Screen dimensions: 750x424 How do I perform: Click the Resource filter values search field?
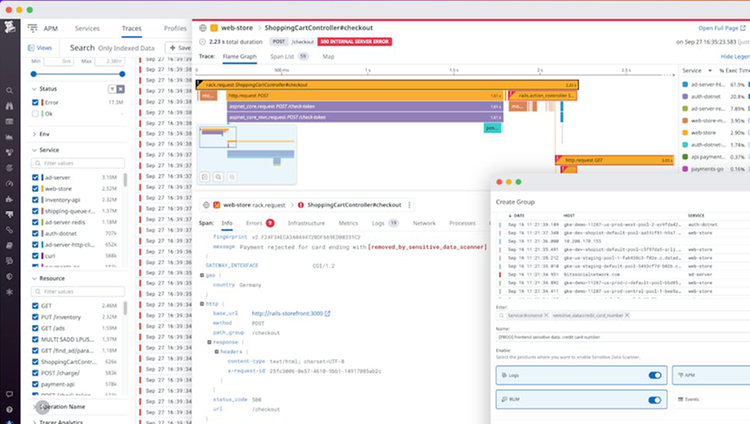78,291
